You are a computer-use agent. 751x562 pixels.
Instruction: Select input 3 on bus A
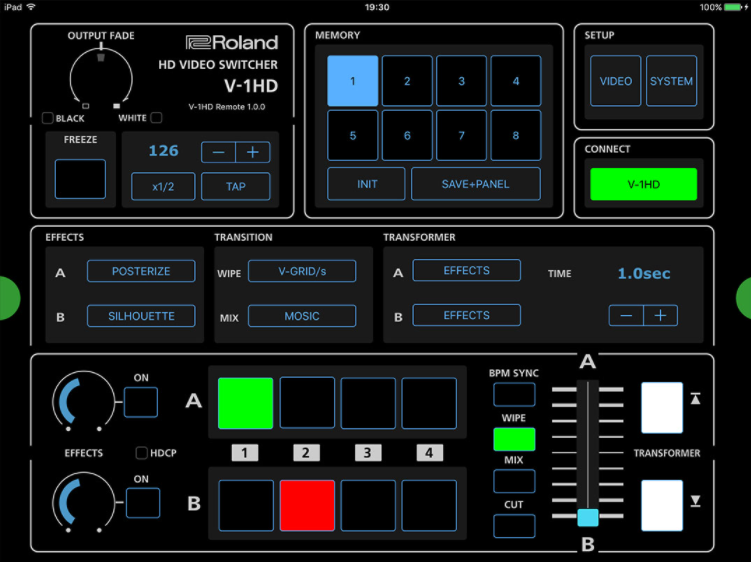[x=368, y=403]
